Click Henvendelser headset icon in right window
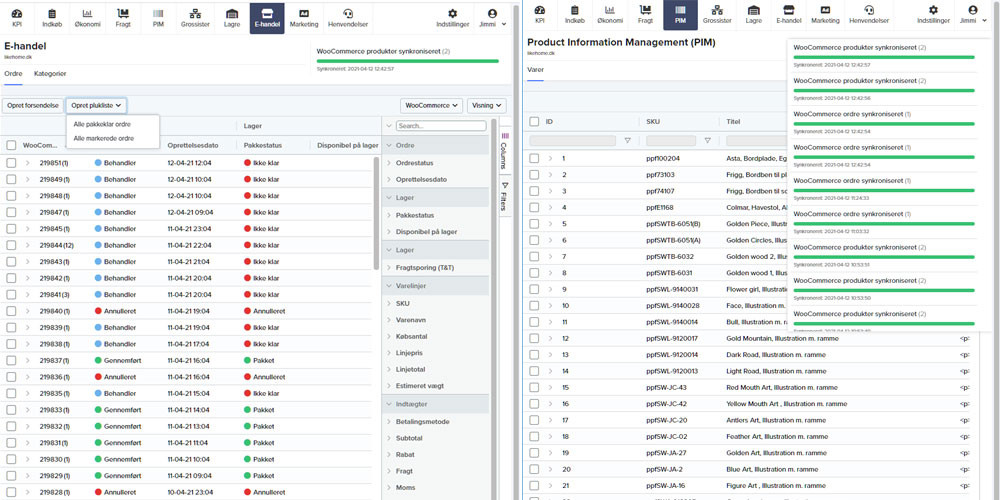Image resolution: width=1000 pixels, height=500 pixels. tap(868, 16)
